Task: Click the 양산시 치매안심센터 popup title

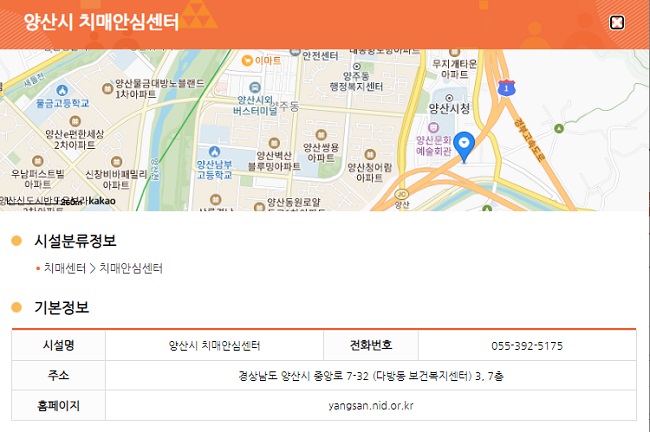Action: (x=101, y=22)
